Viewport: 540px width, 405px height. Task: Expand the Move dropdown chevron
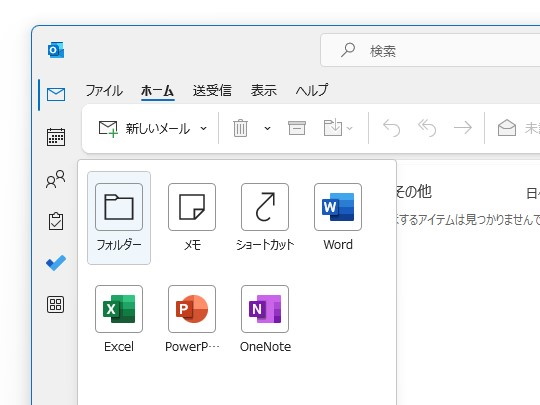coord(350,128)
